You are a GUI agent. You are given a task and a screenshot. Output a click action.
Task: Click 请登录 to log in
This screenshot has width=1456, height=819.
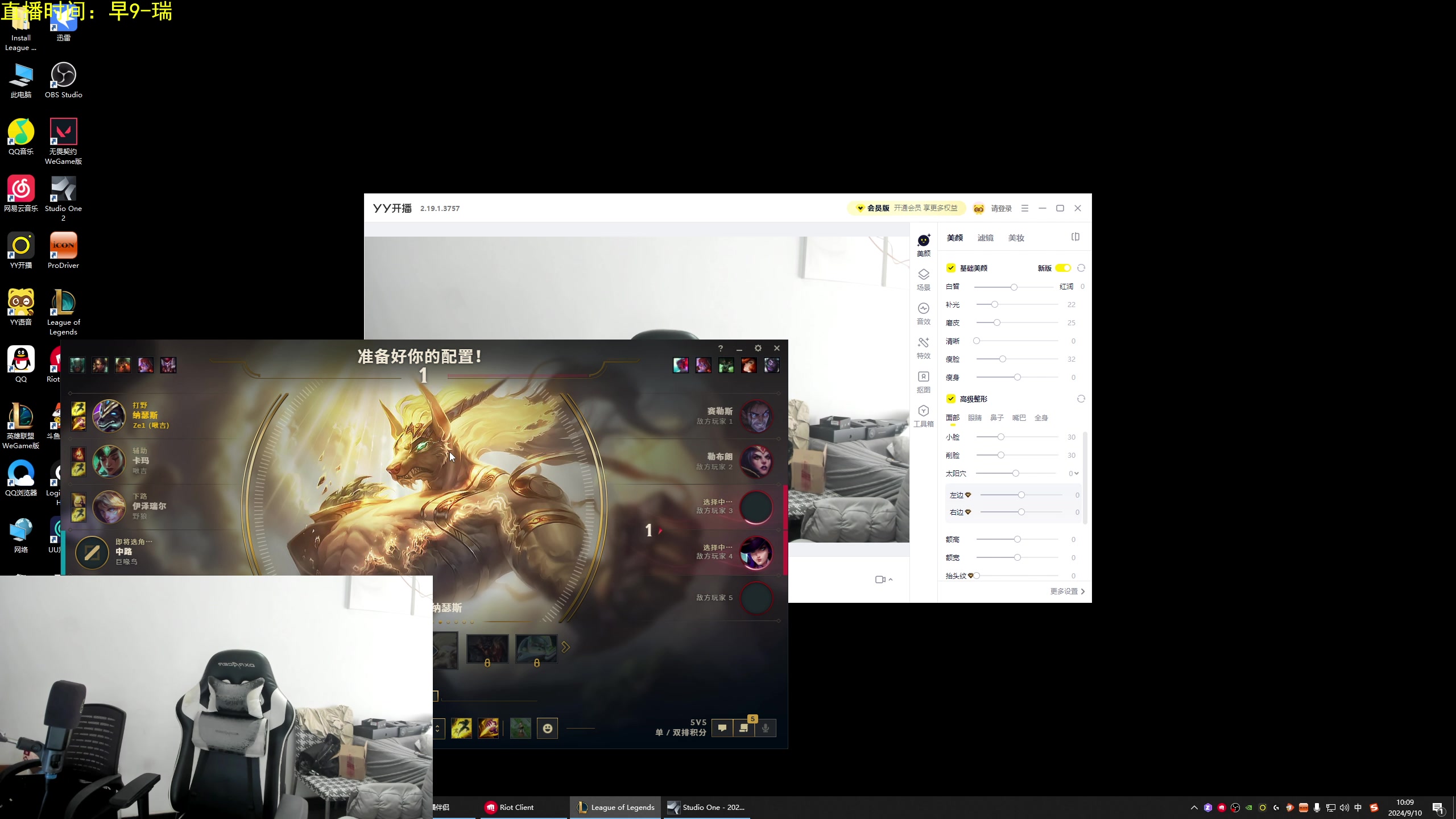tap(1002, 208)
